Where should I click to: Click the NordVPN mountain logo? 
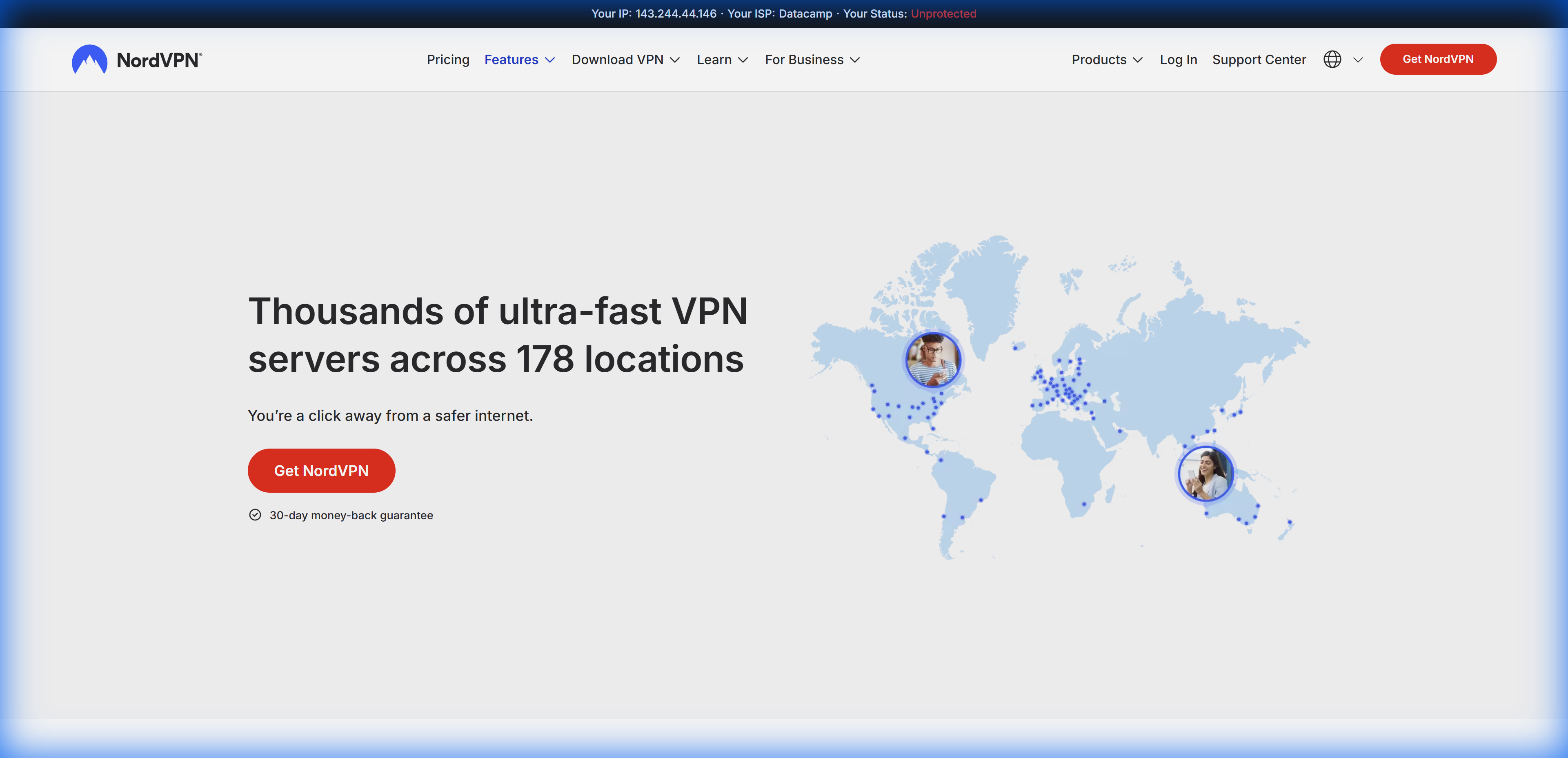(x=89, y=59)
